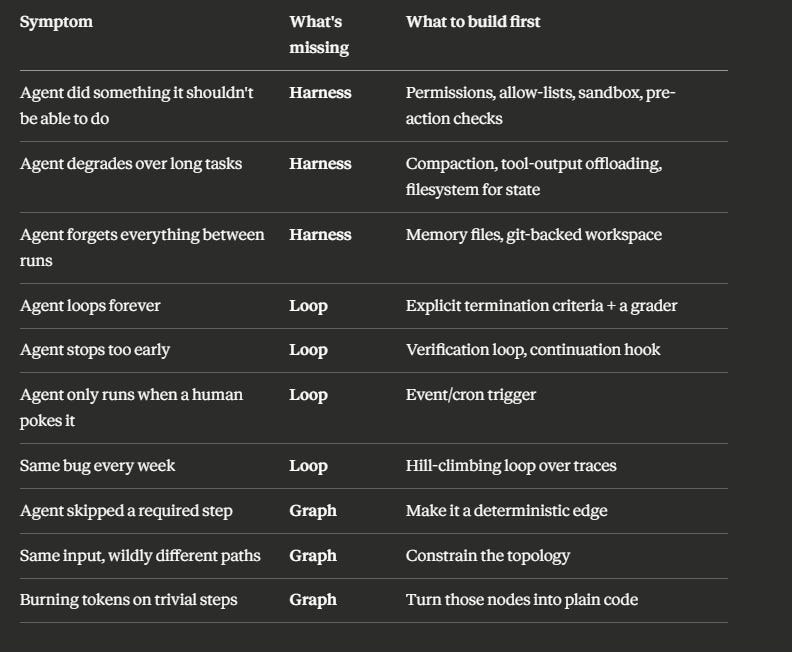Select 'Turn those nodes into plain code'
The height and width of the screenshot is (652, 792).
point(522,600)
